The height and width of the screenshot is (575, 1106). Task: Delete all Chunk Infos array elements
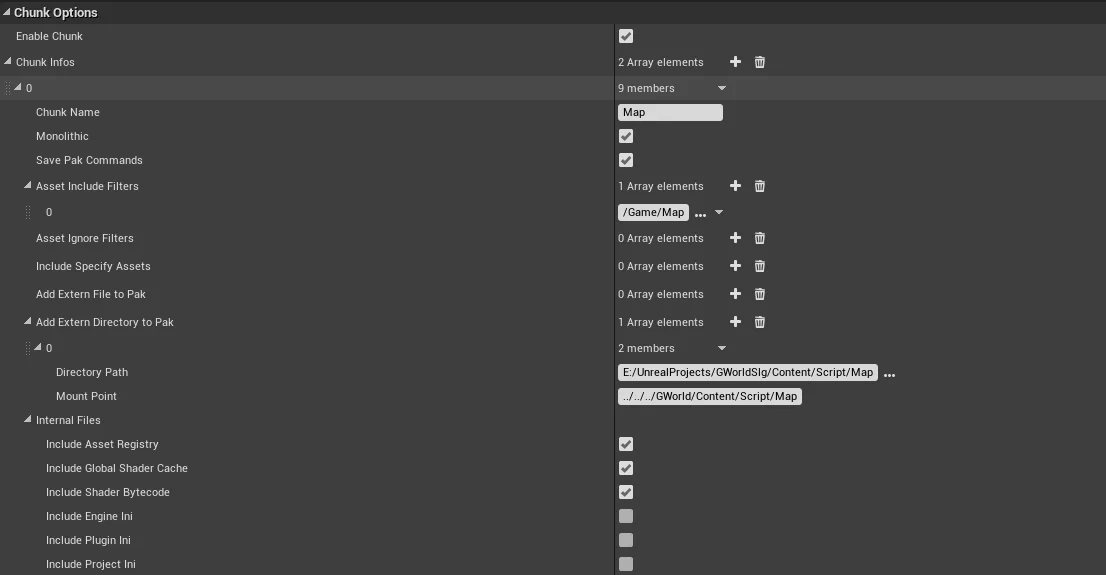click(x=759, y=62)
